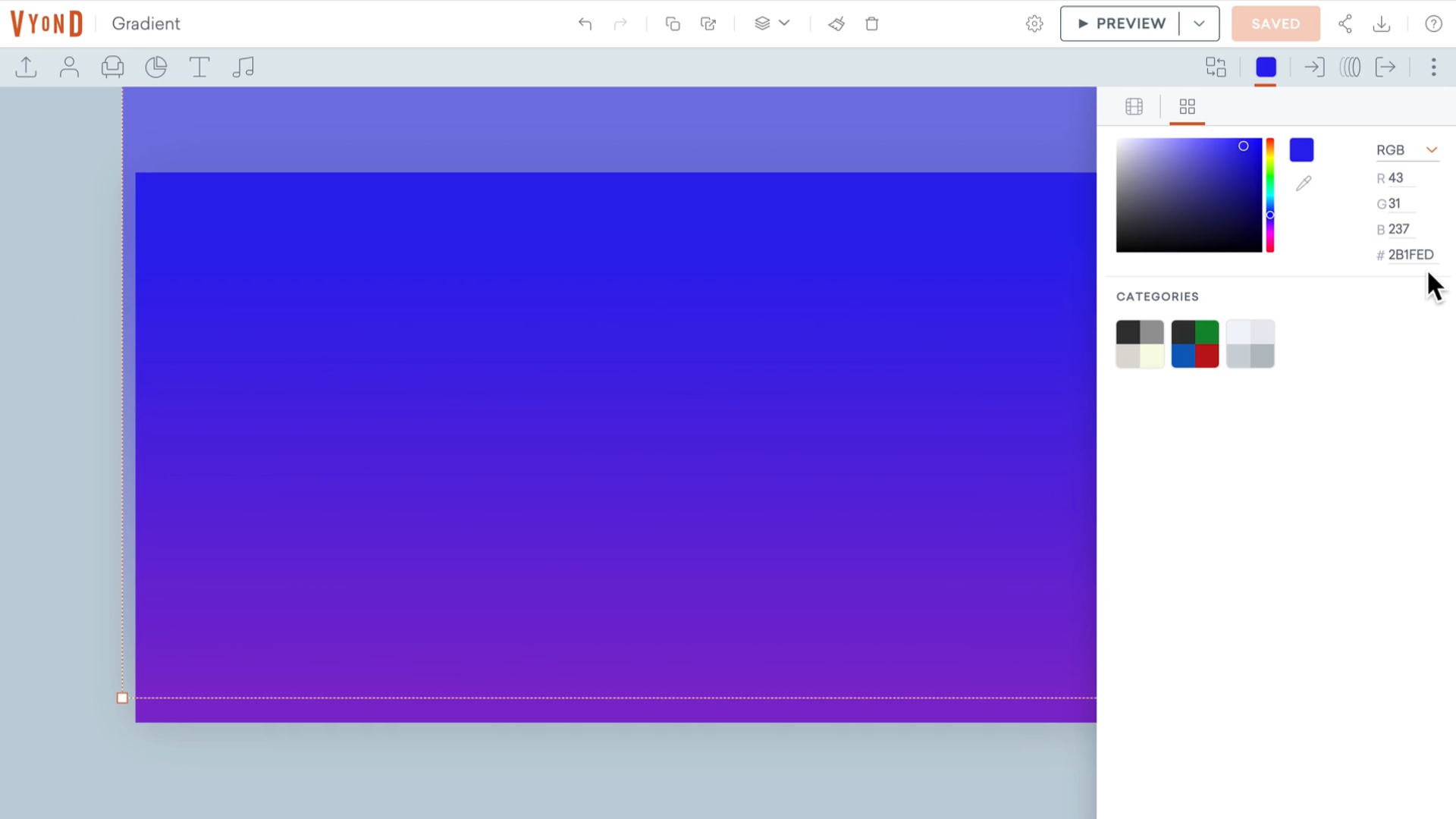Click the Upload tool icon

25,67
